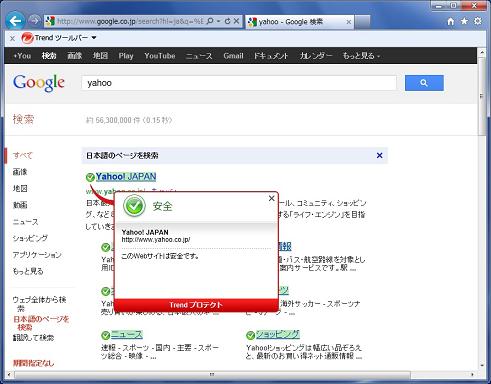
Task: Choose ウェブ全体から検索 option
Action: click(39, 303)
